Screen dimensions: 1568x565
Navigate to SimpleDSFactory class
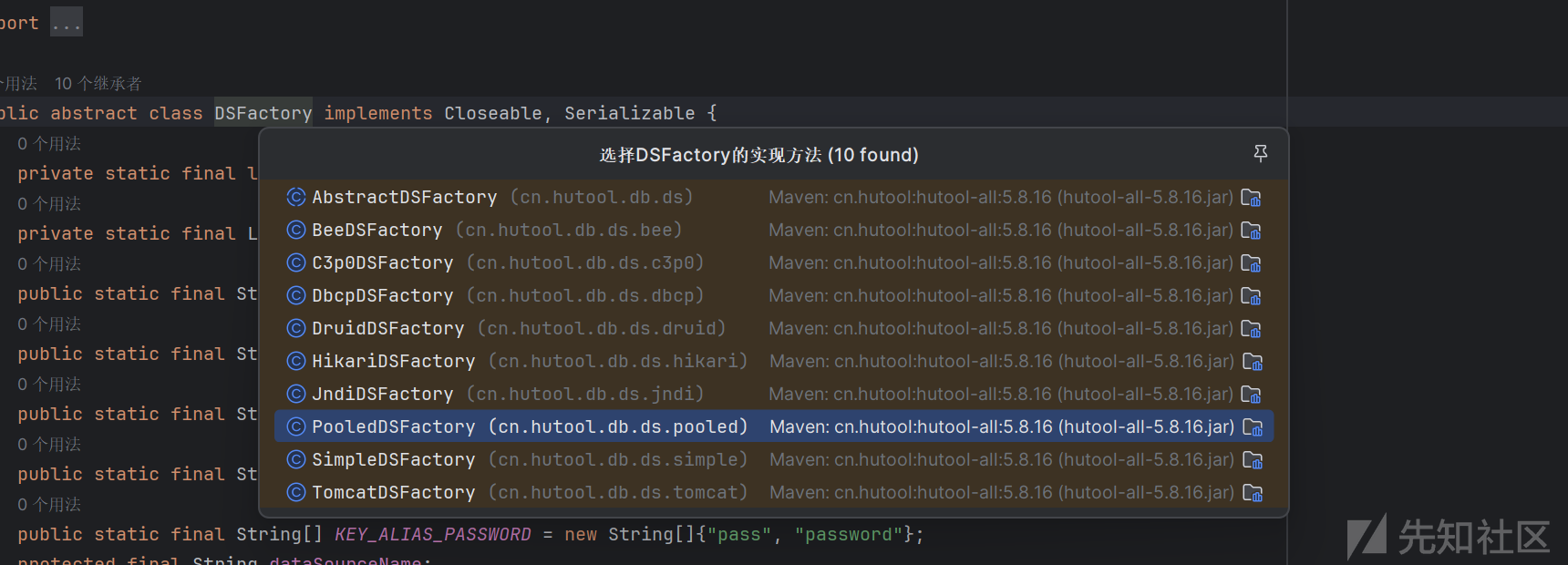coord(774,459)
